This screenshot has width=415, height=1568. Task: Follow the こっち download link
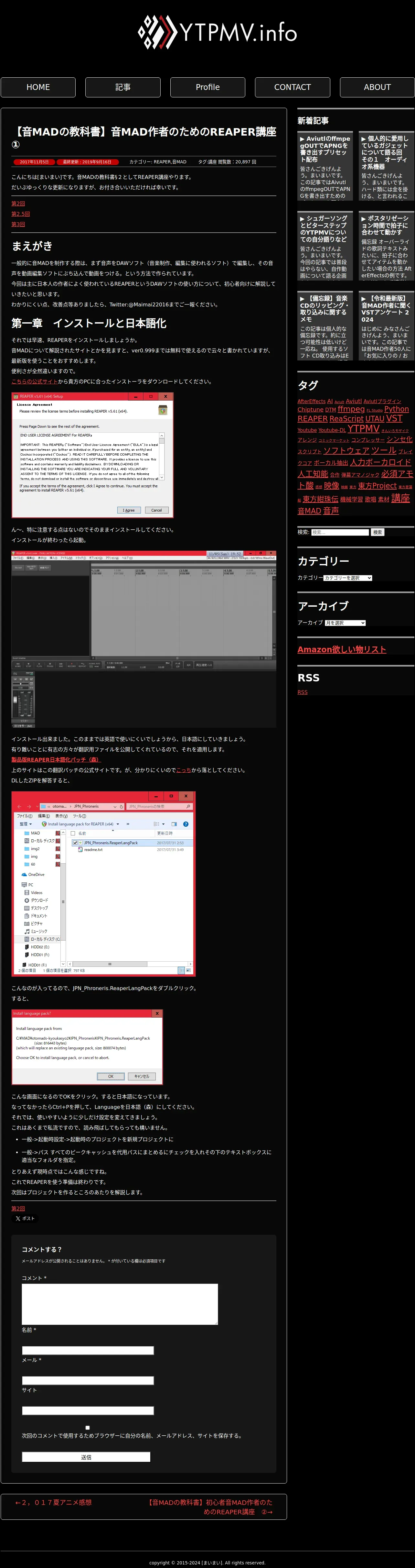(x=184, y=770)
